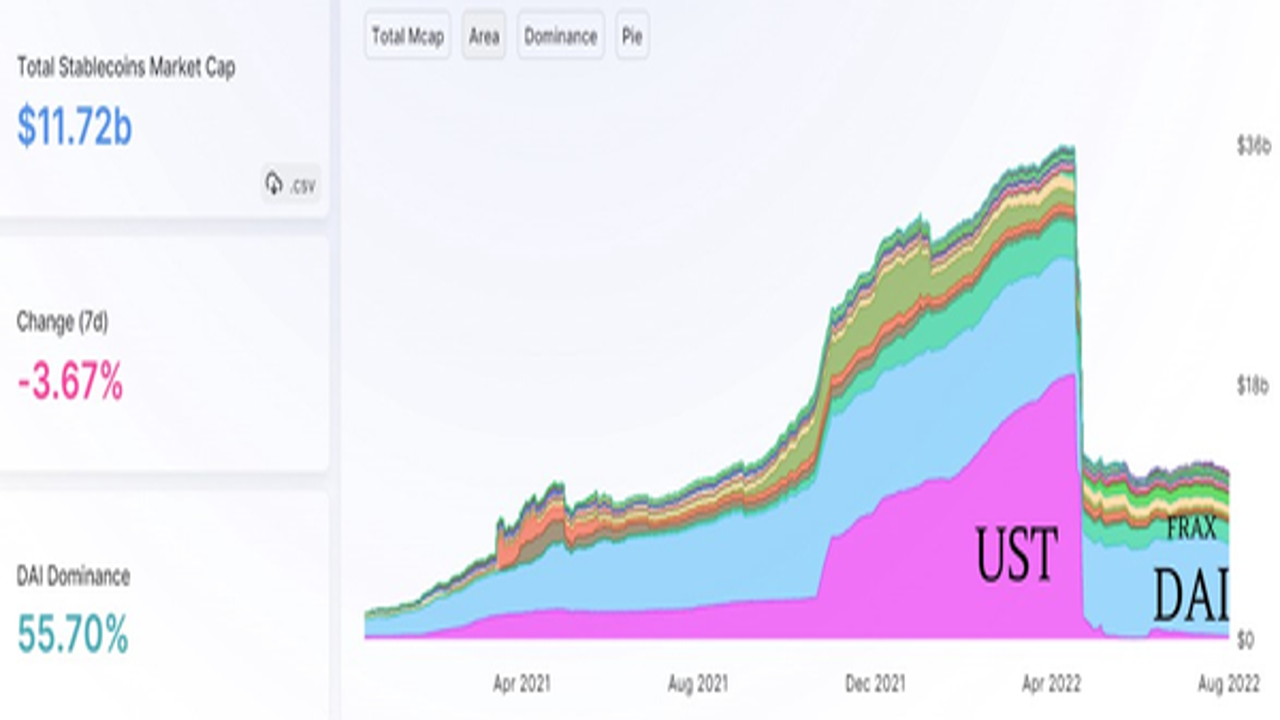Viewport: 1280px width, 720px height.
Task: Click the $0 y-axis label
Action: pos(1247,637)
